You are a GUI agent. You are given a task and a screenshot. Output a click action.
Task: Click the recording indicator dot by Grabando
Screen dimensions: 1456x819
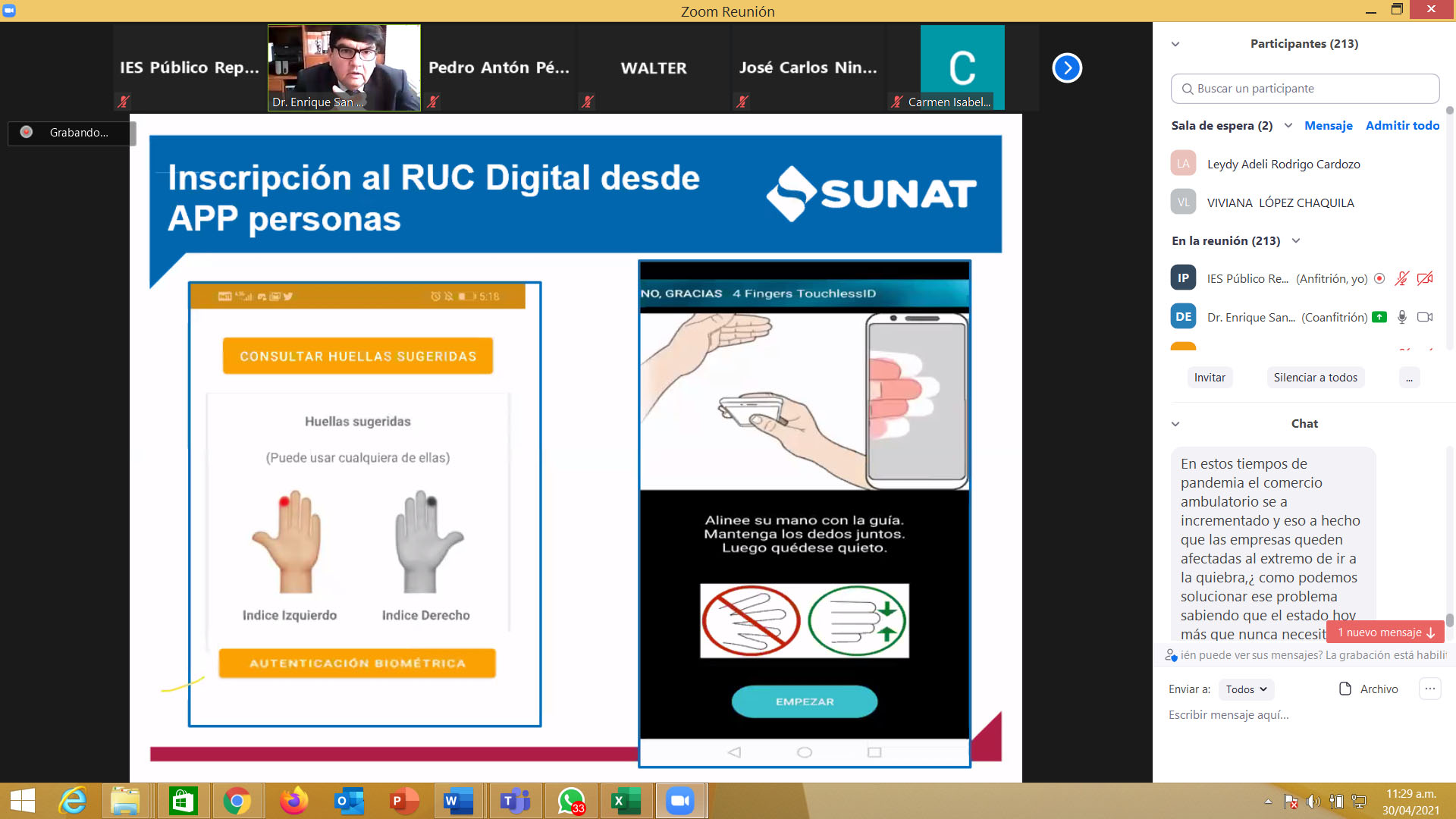click(x=27, y=132)
